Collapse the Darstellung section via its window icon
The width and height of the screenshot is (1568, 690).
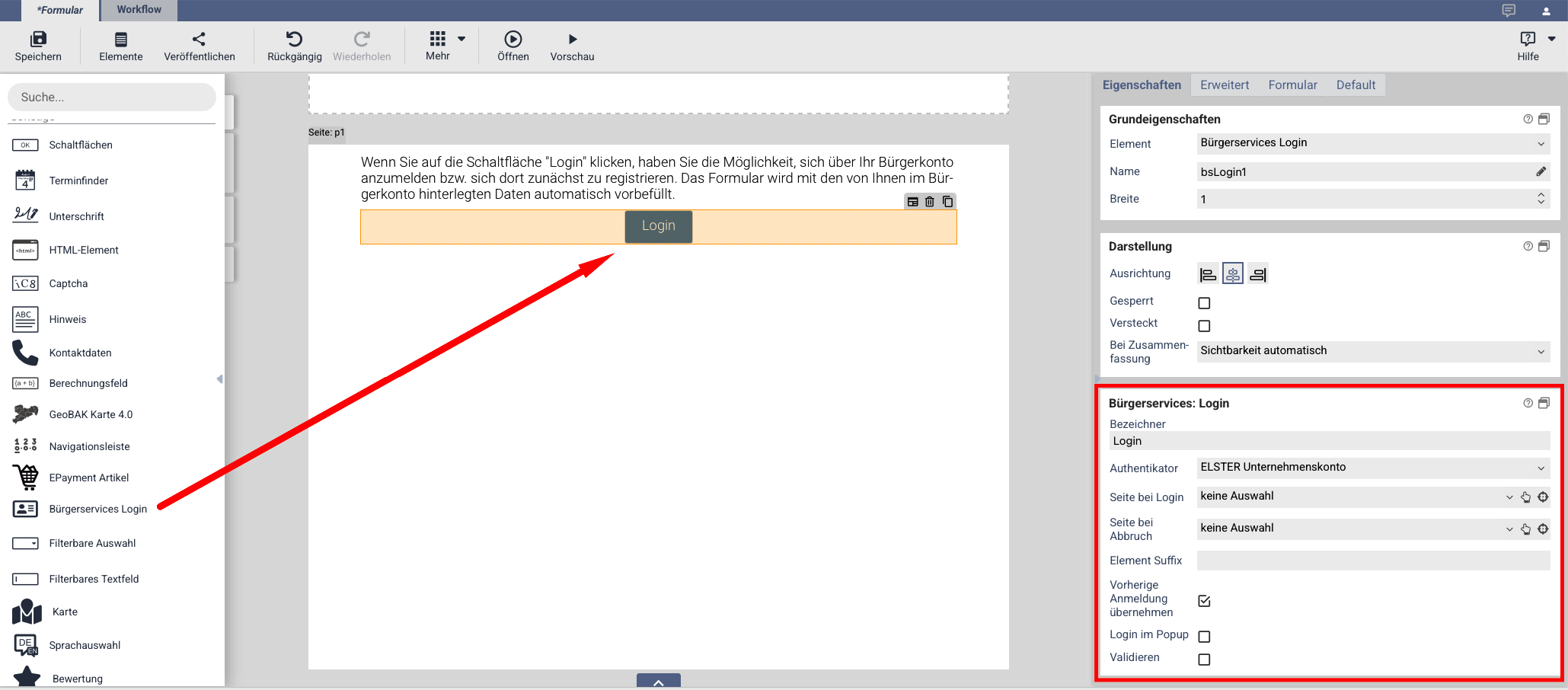click(1544, 246)
